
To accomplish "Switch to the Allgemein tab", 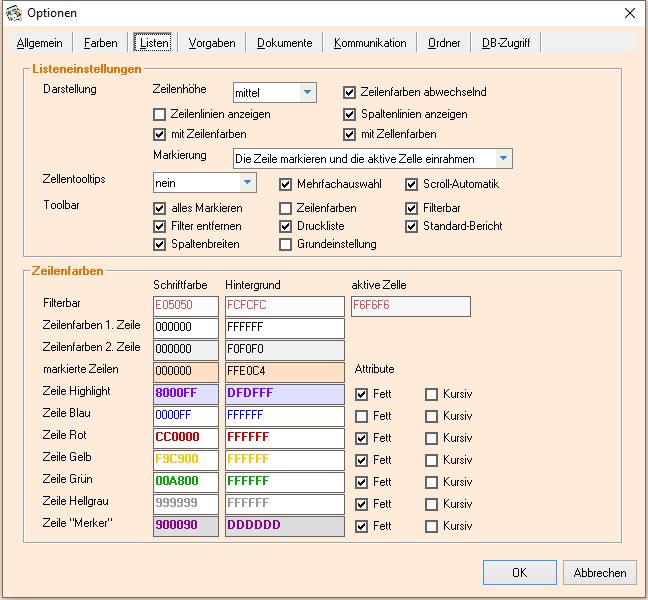I will [40, 43].
